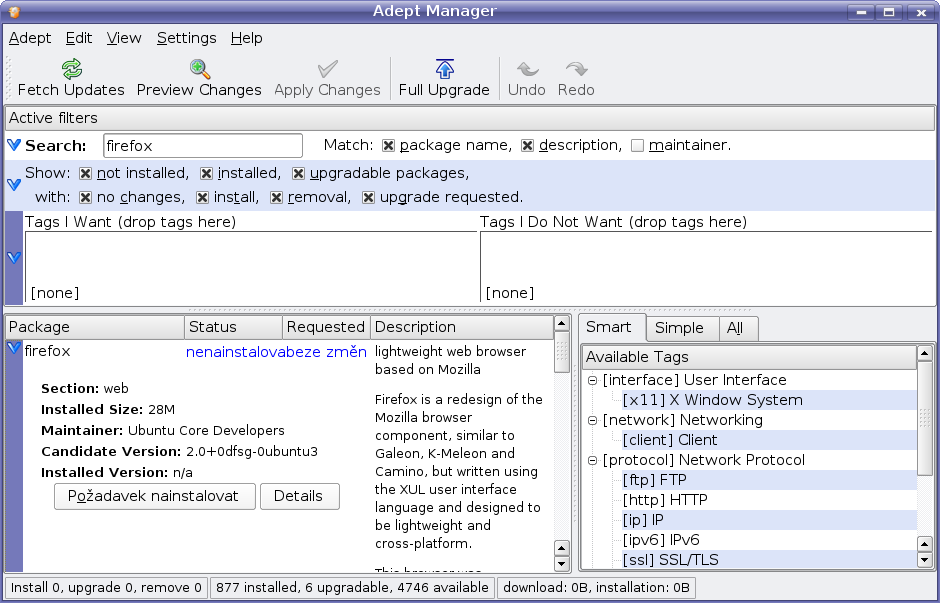Viewport: 940px width, 603px height.
Task: Collapse [interface] User Interface tree node
Action: point(592,380)
